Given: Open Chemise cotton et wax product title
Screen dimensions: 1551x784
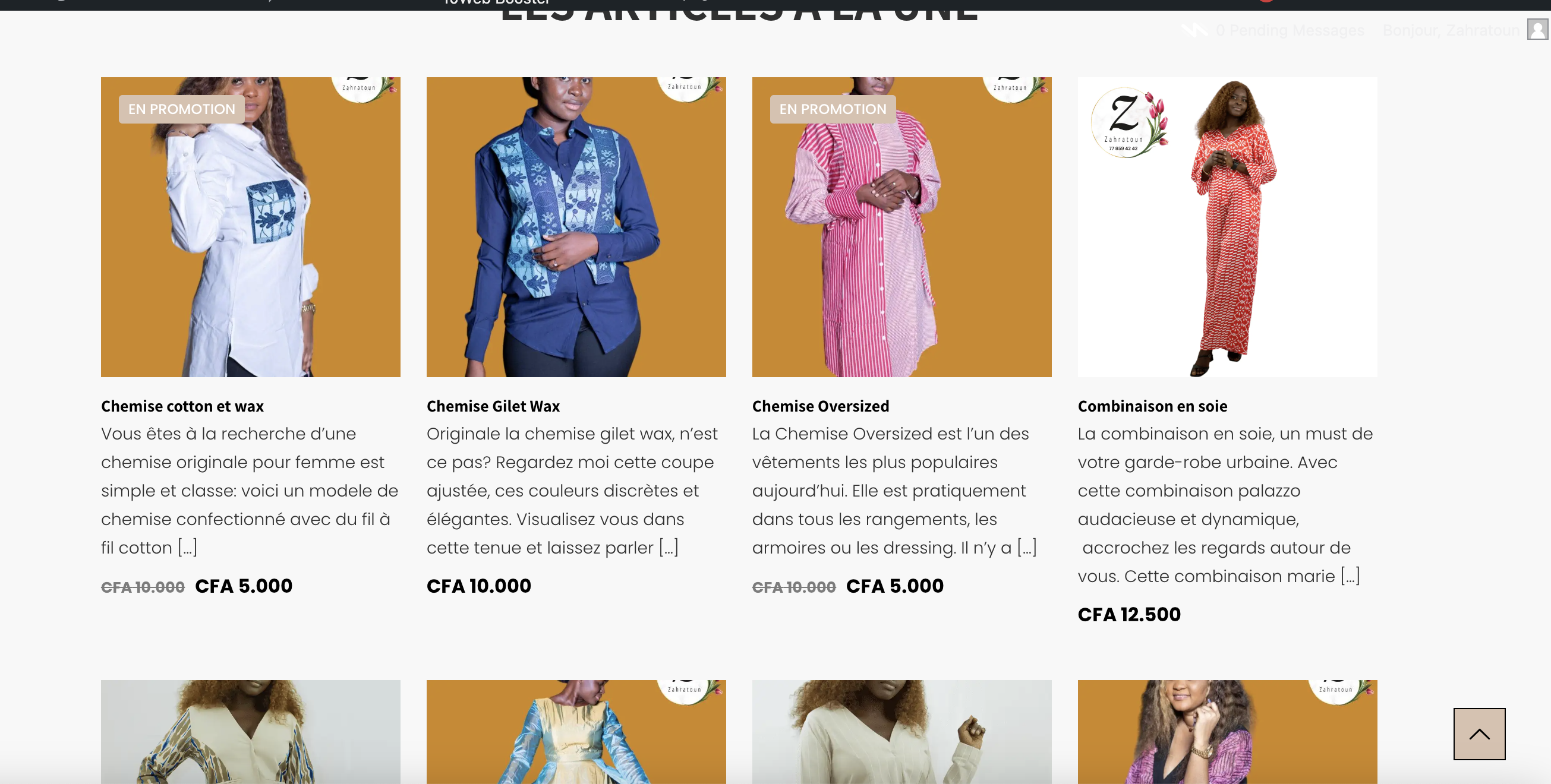Looking at the screenshot, I should [182, 406].
